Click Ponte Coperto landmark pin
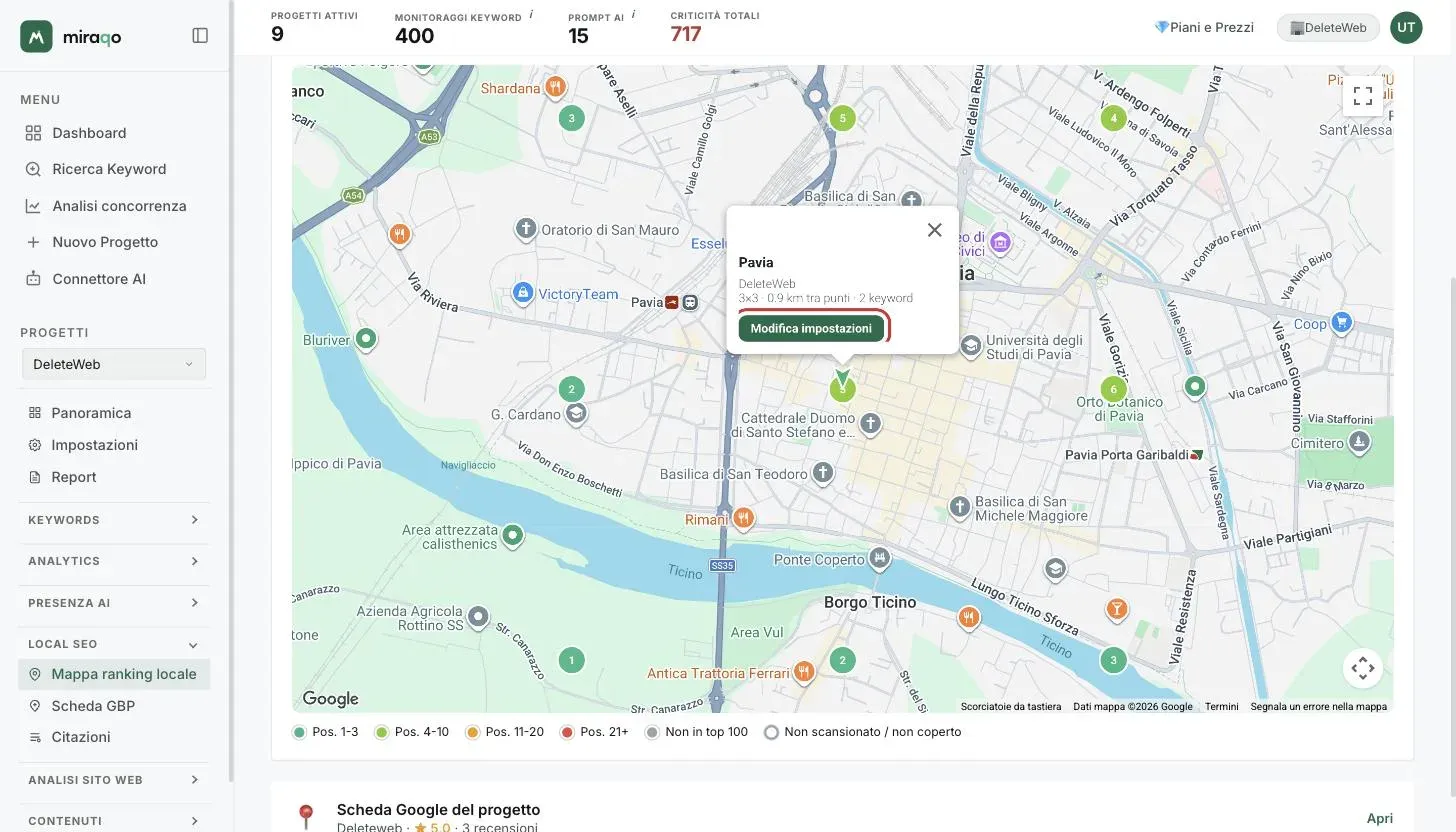This screenshot has width=1456, height=832. [879, 557]
